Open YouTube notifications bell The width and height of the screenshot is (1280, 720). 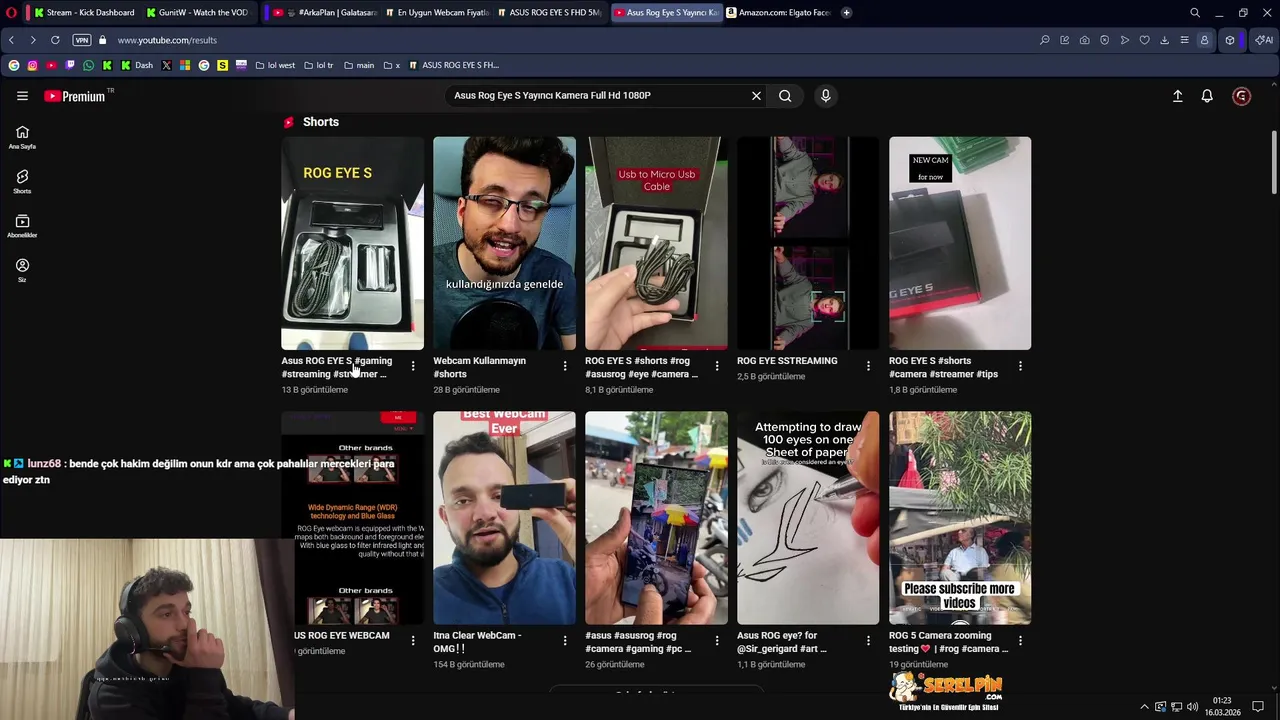click(1207, 96)
